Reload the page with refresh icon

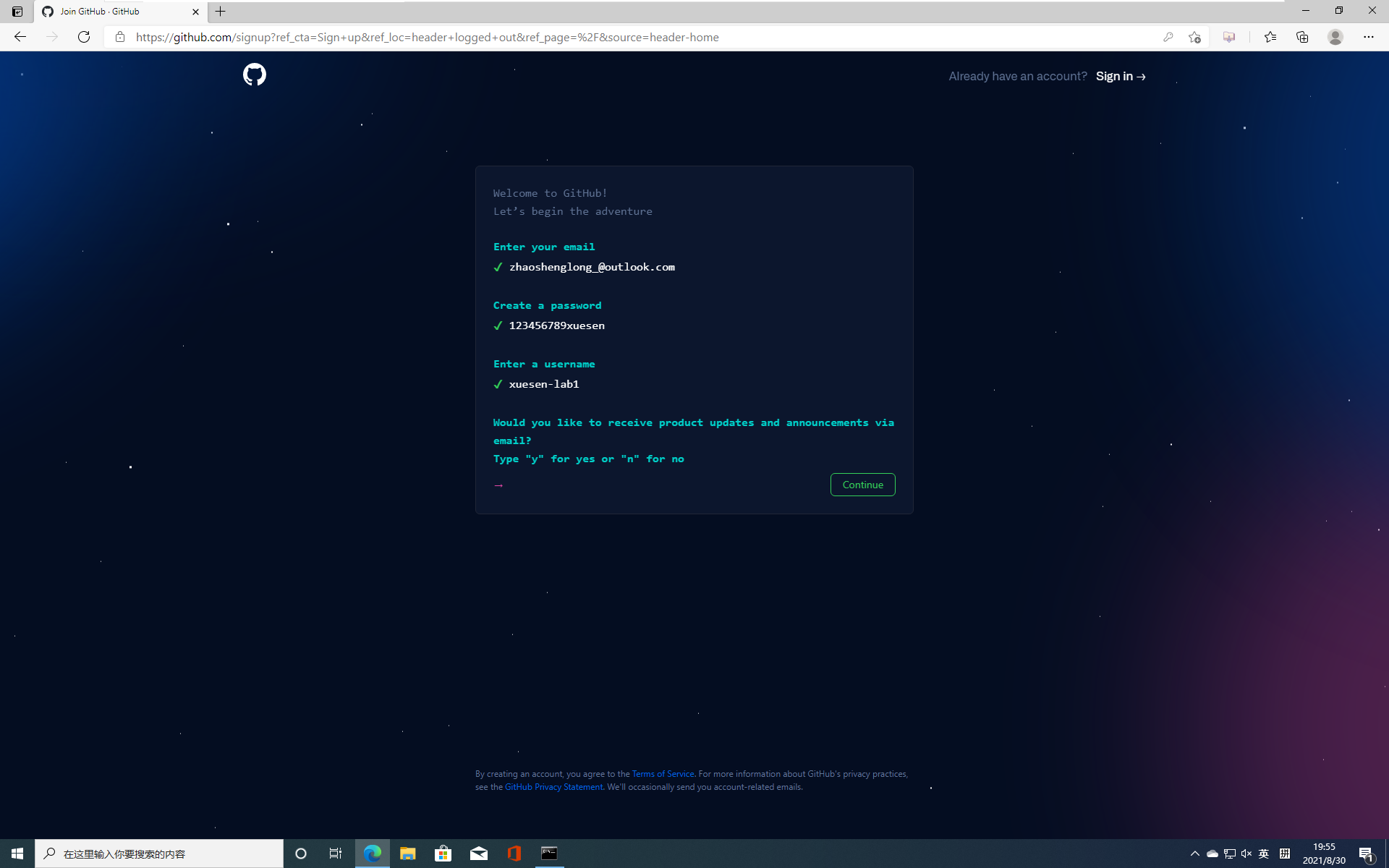(x=84, y=37)
